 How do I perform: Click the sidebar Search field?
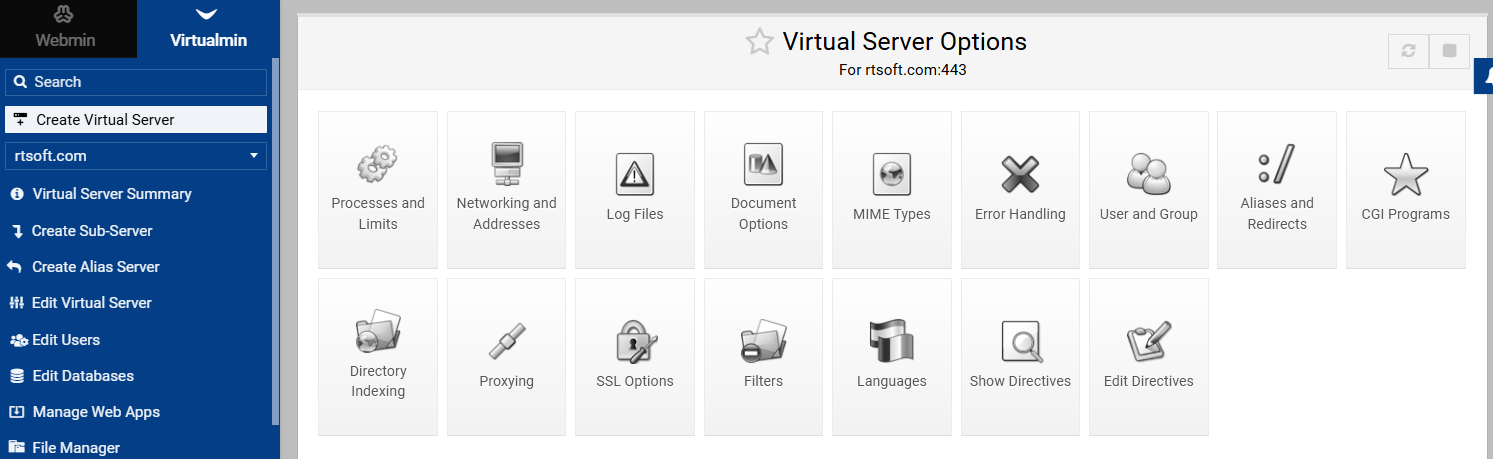pos(136,82)
